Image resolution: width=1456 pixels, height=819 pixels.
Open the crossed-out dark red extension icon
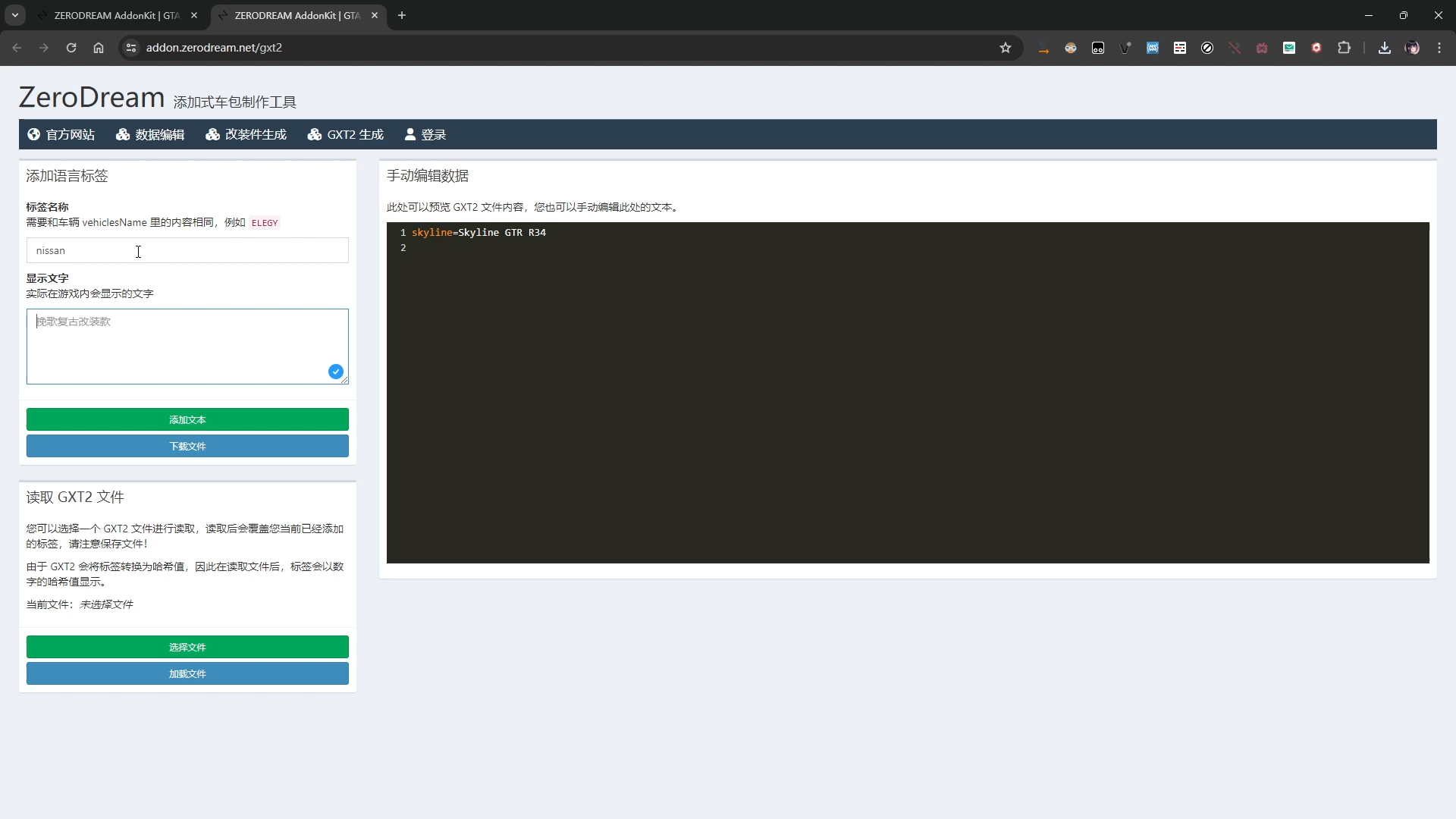[x=1235, y=48]
